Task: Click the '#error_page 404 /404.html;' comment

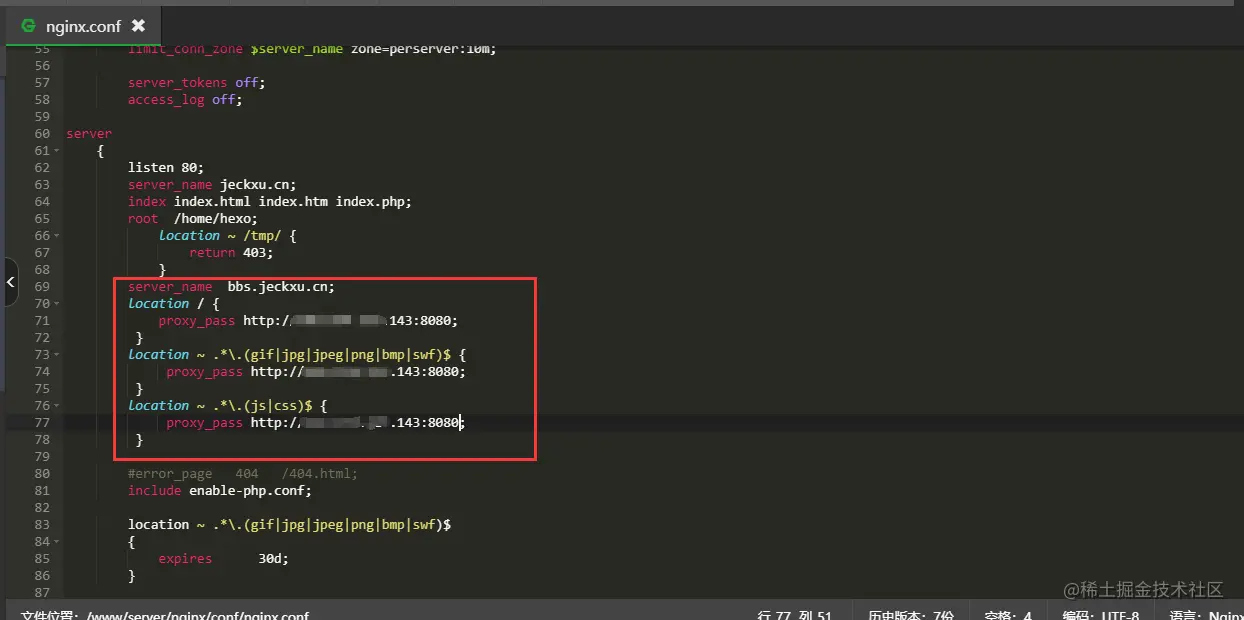Action: 243,474
